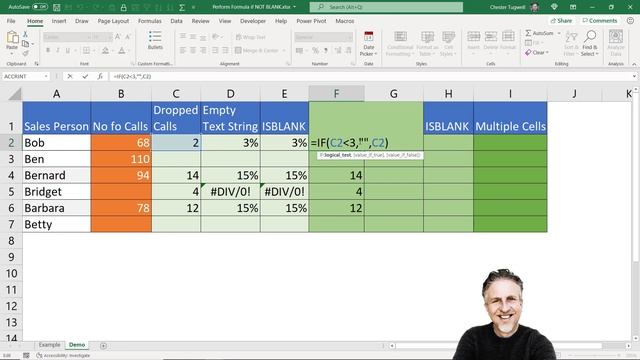Click the Align Left icon

point(182,51)
